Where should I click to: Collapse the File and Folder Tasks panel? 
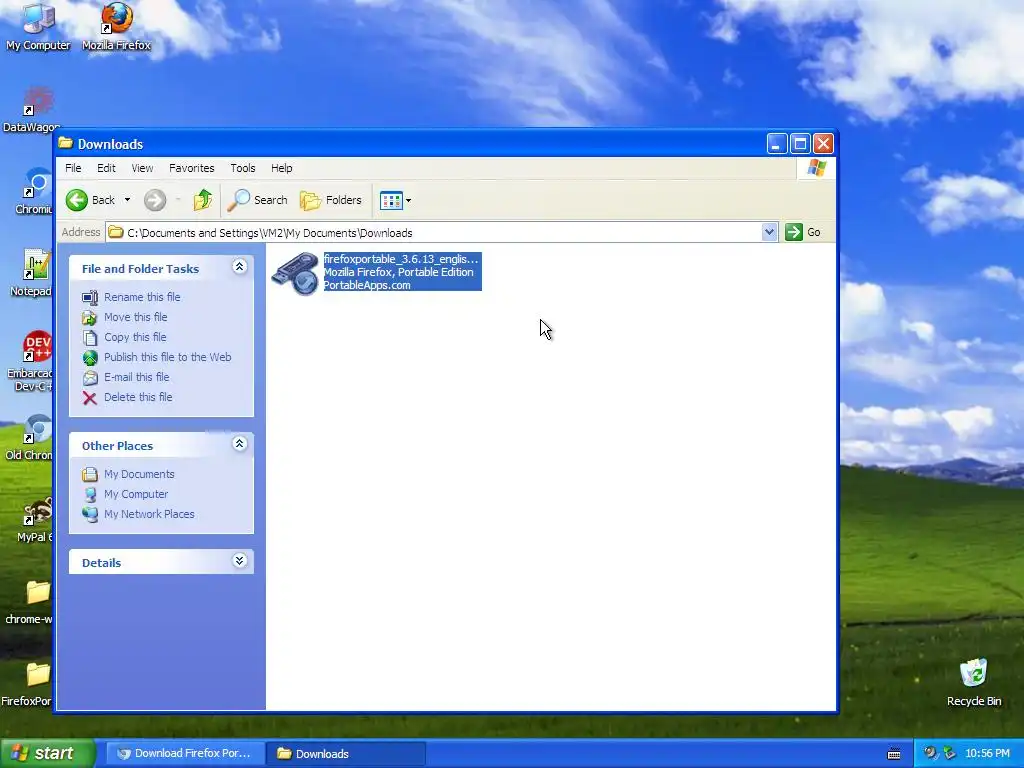click(x=240, y=266)
